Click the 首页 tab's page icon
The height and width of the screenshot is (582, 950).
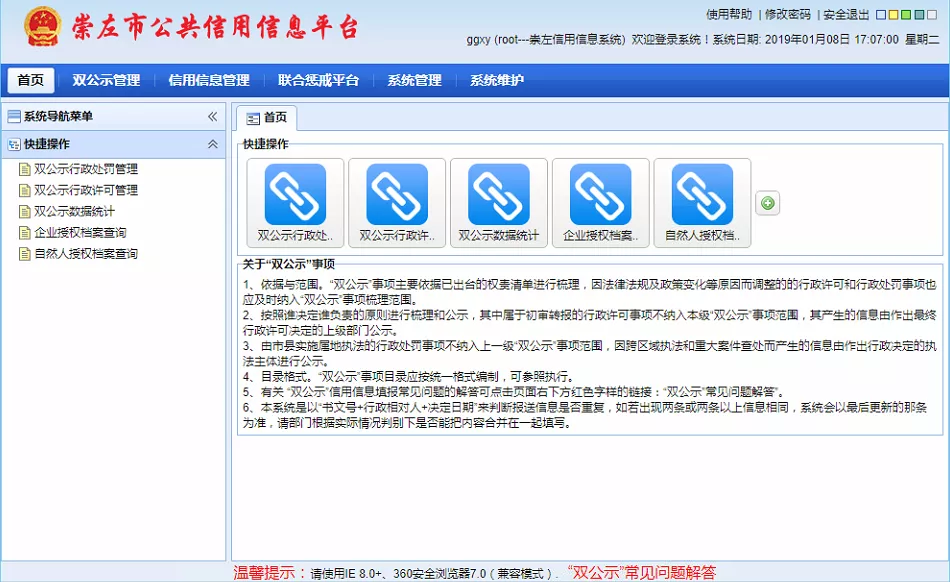click(253, 119)
